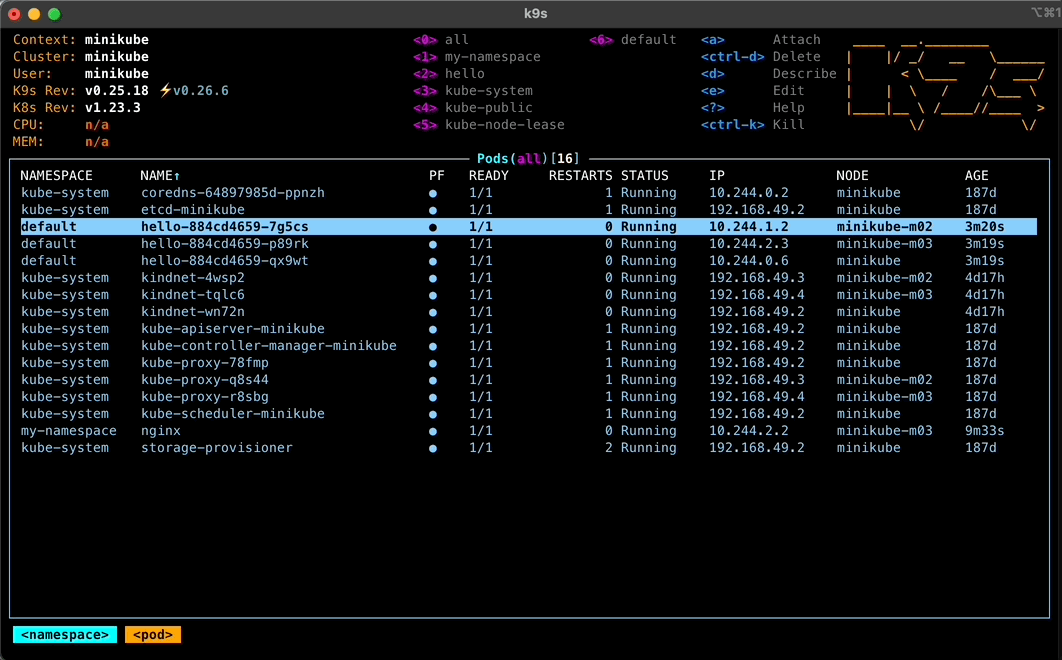Select pod name kube-apiserver-minikube
Image resolution: width=1062 pixels, height=660 pixels.
232,329
